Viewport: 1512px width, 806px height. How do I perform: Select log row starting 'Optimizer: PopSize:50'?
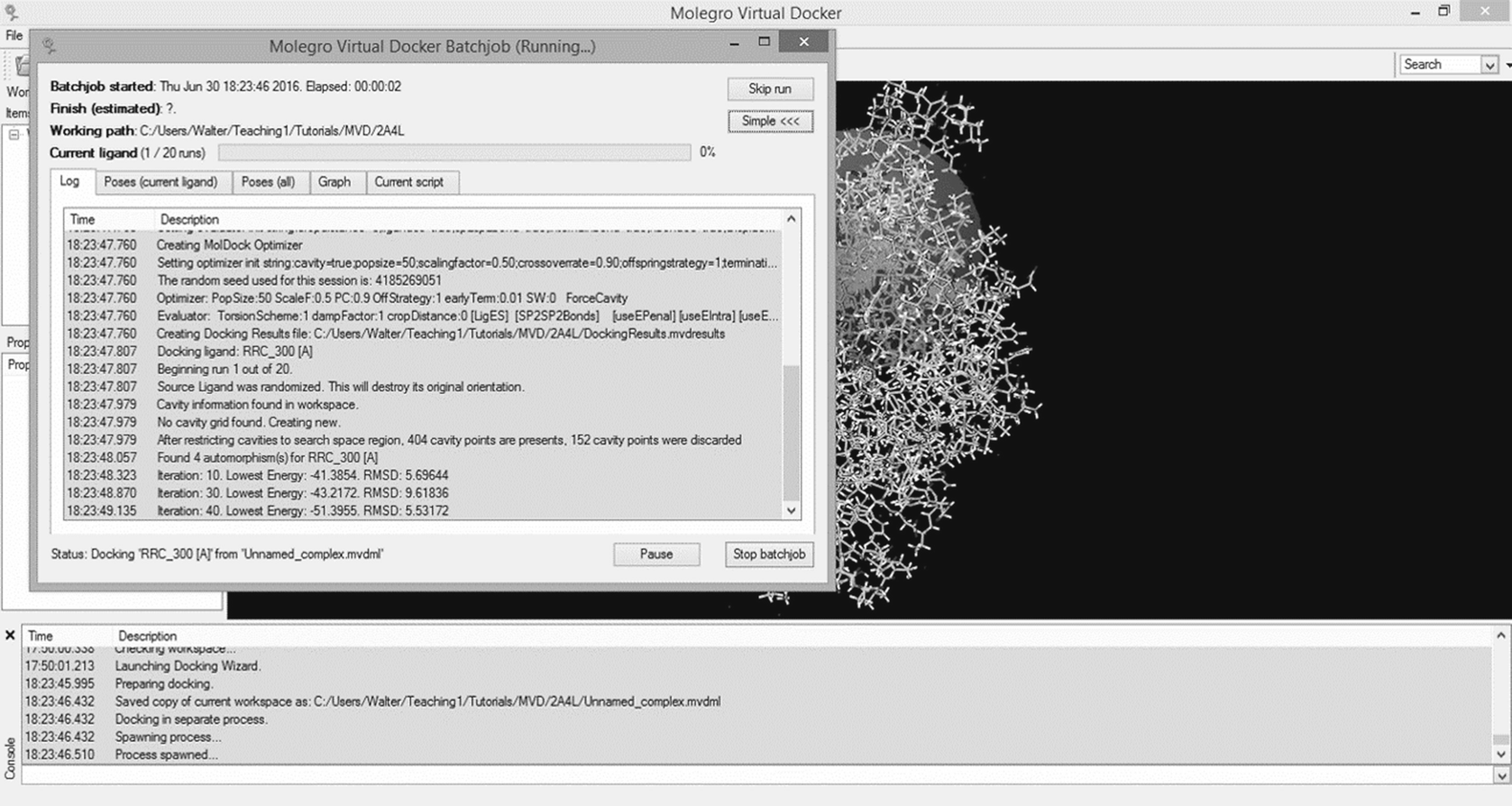[424, 298]
